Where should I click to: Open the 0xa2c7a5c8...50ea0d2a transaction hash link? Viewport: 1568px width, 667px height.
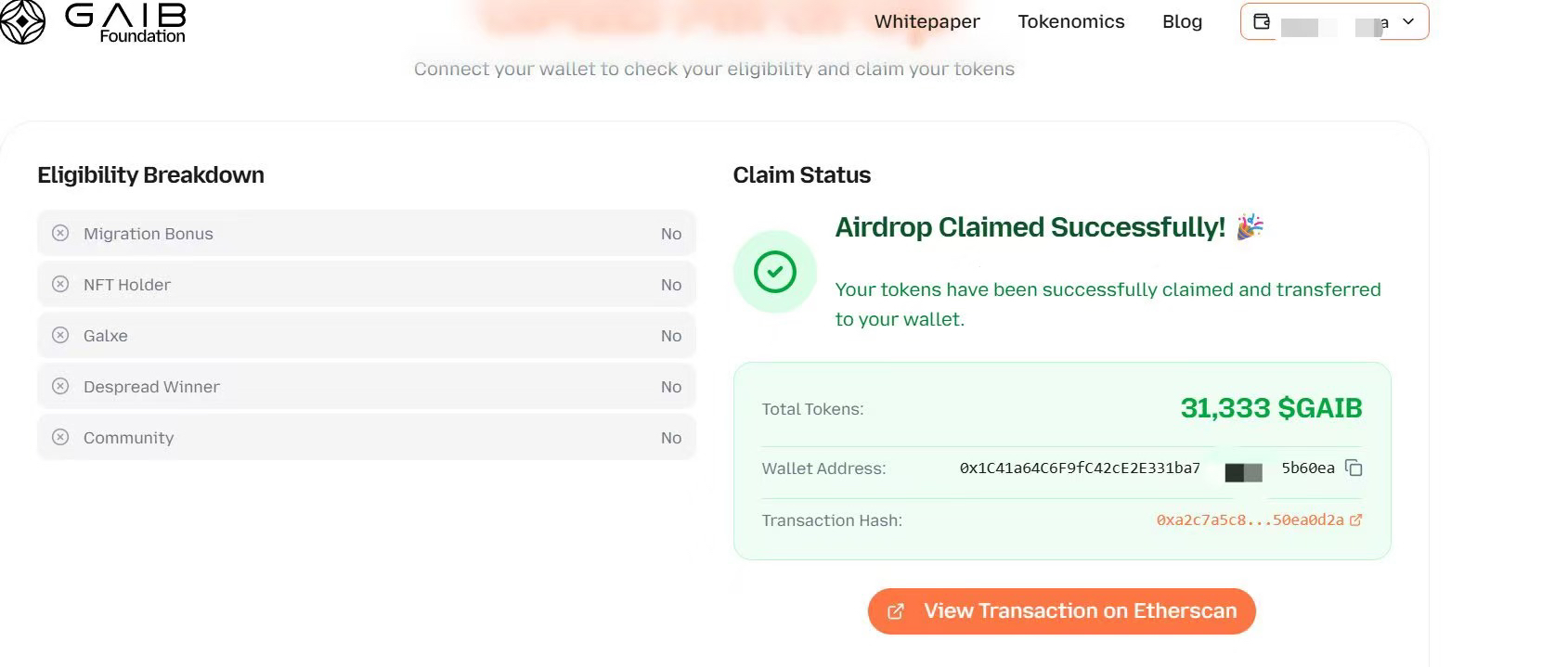point(1250,520)
